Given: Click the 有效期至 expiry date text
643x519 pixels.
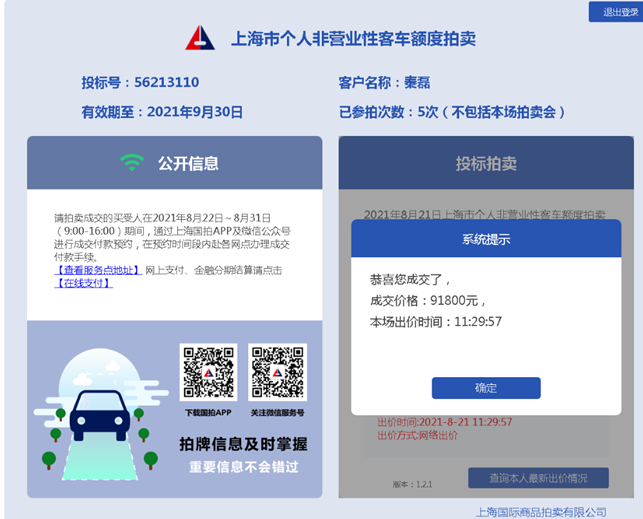Looking at the screenshot, I should (162, 112).
